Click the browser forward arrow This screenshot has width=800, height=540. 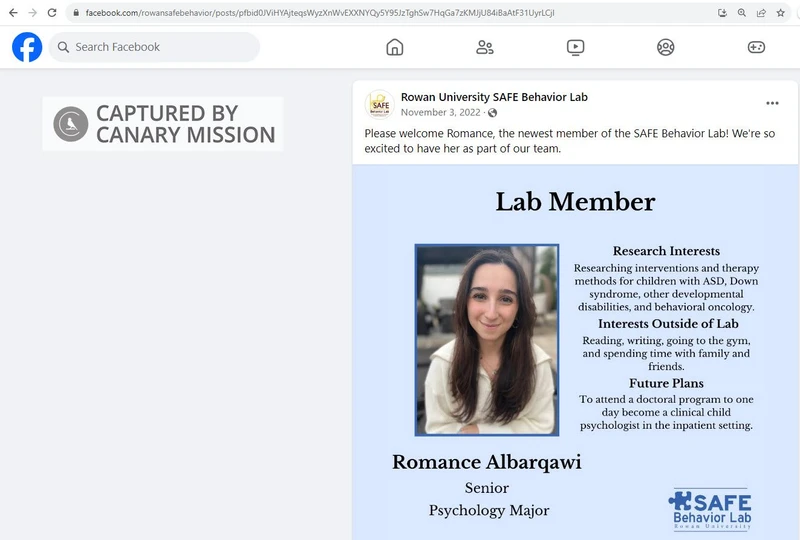pos(33,13)
